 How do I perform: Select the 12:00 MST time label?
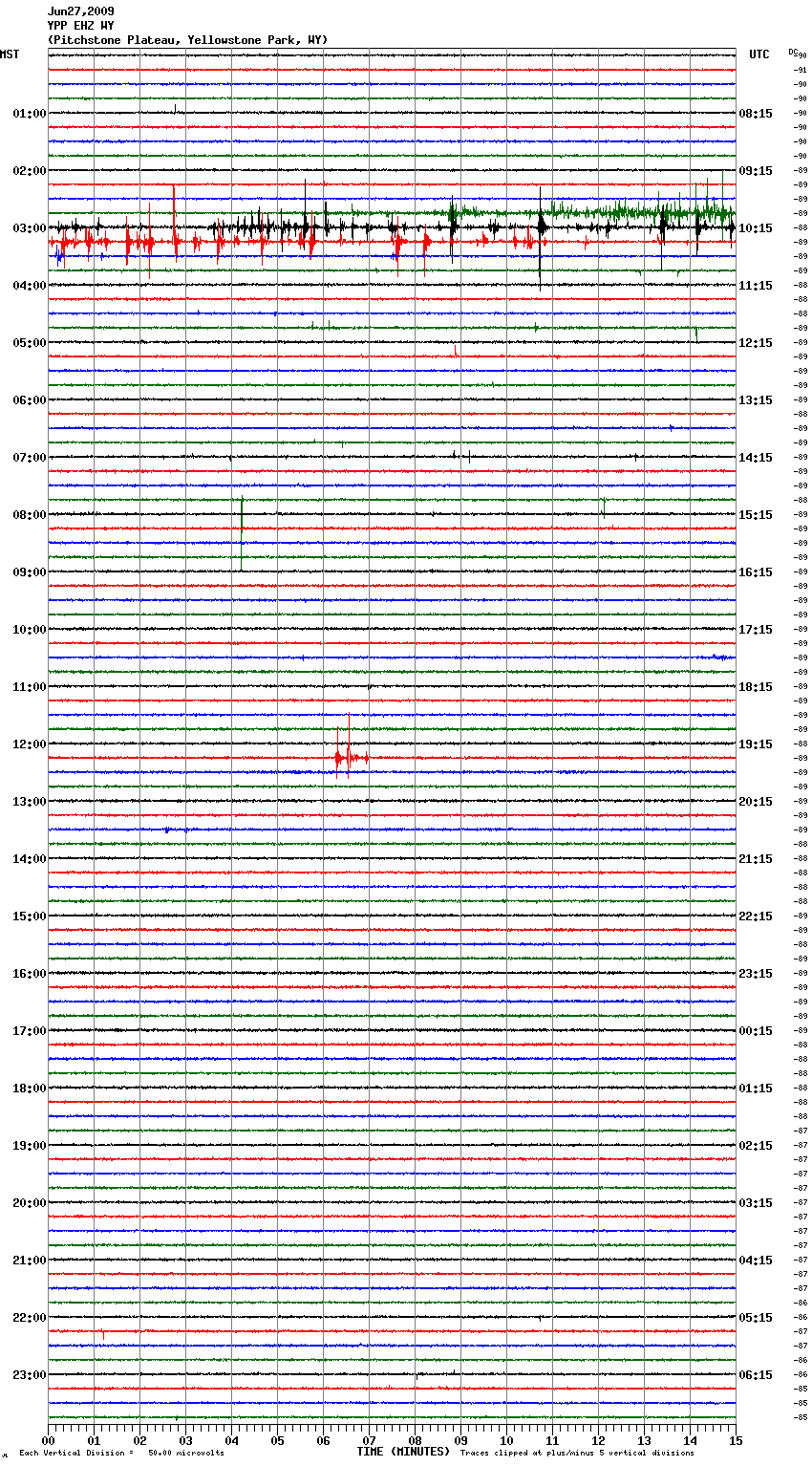30,744
